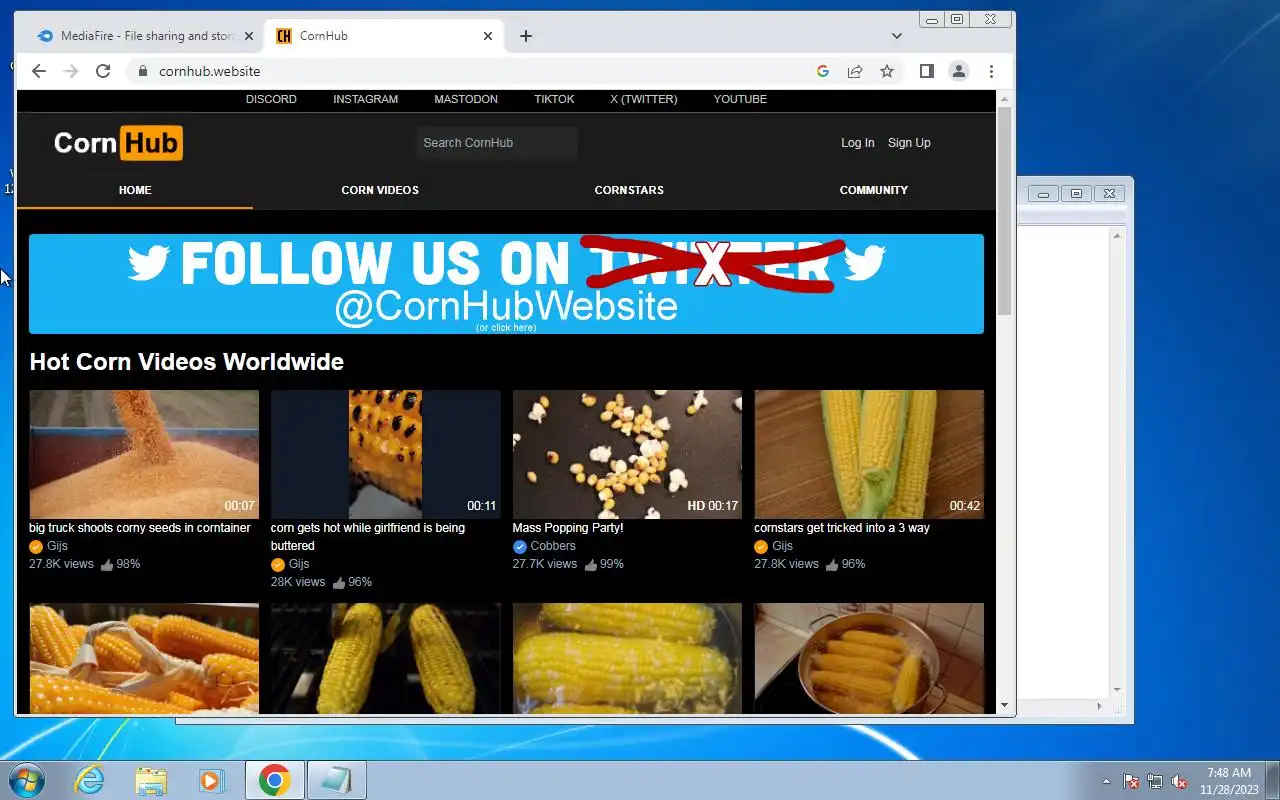Click thumbs-up icon beside 99% rating

click(x=591, y=565)
